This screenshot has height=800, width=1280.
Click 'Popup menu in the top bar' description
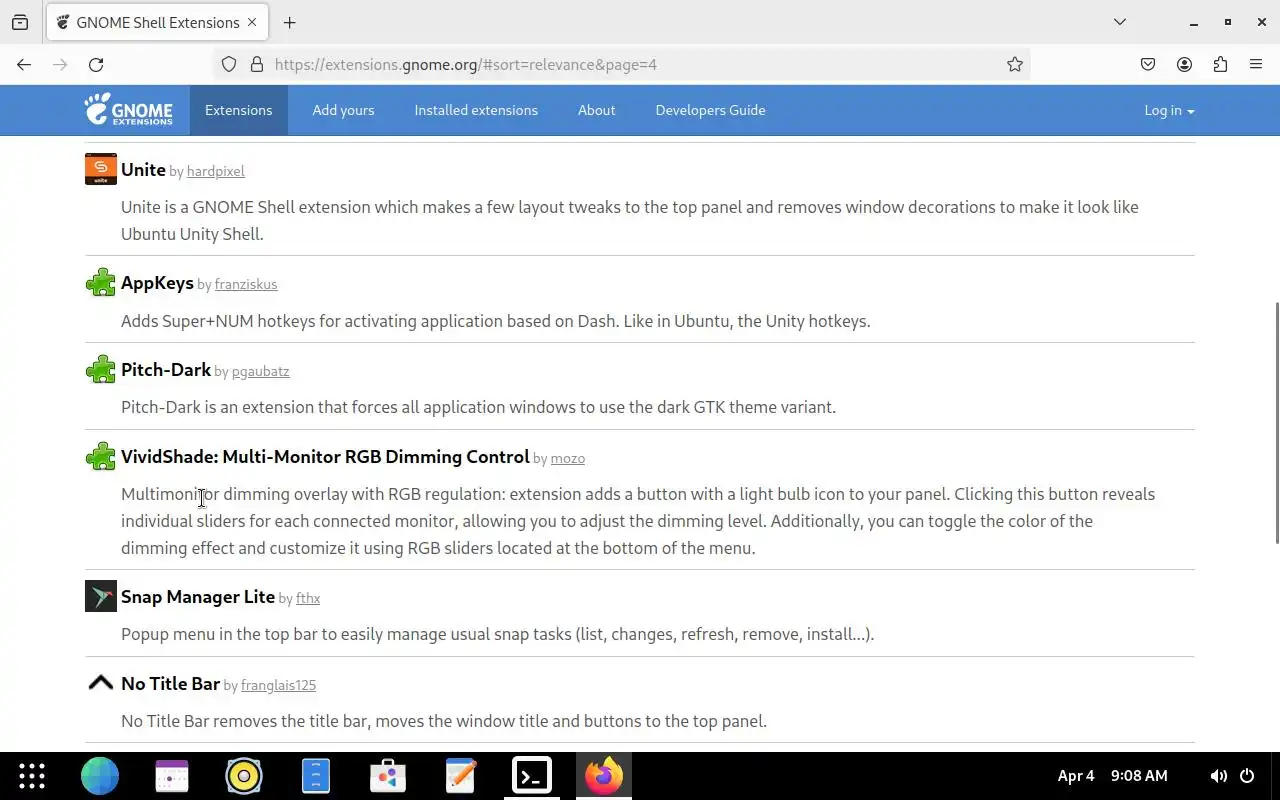coord(497,634)
